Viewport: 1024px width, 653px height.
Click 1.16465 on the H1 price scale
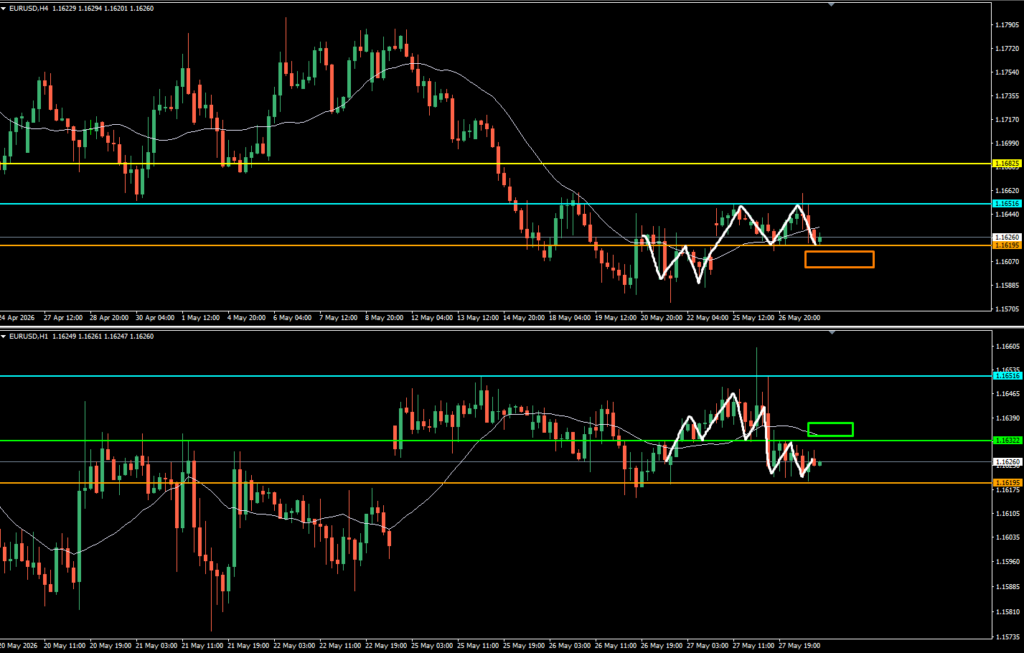pyautogui.click(x=1010, y=394)
